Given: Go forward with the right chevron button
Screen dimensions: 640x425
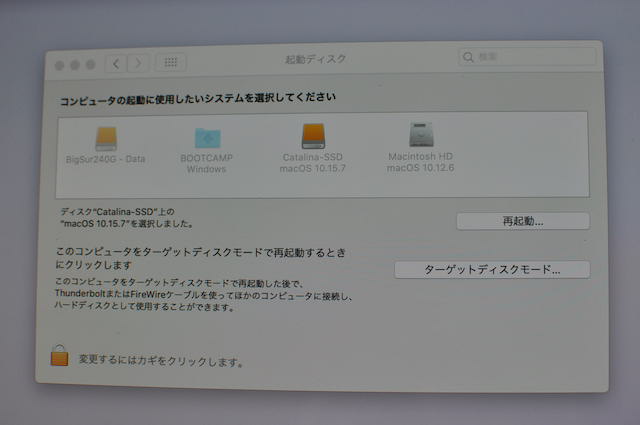Looking at the screenshot, I should pyautogui.click(x=138, y=63).
